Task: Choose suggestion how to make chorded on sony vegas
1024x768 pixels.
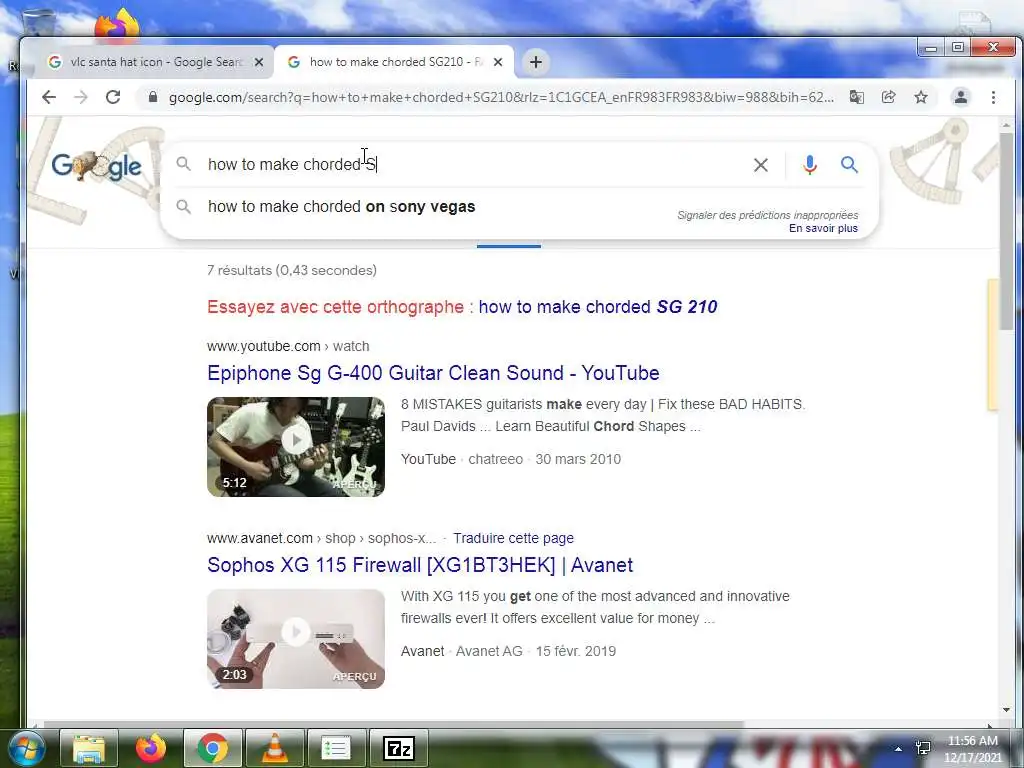Action: click(x=520, y=207)
